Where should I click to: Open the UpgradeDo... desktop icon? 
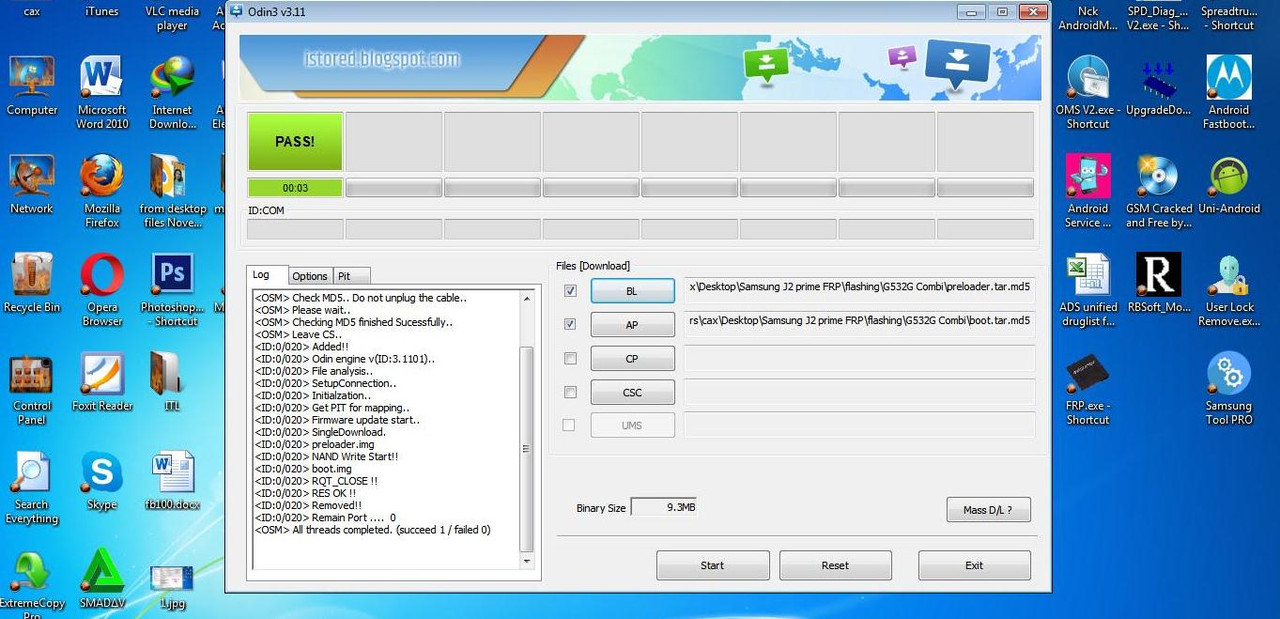coord(1158,88)
